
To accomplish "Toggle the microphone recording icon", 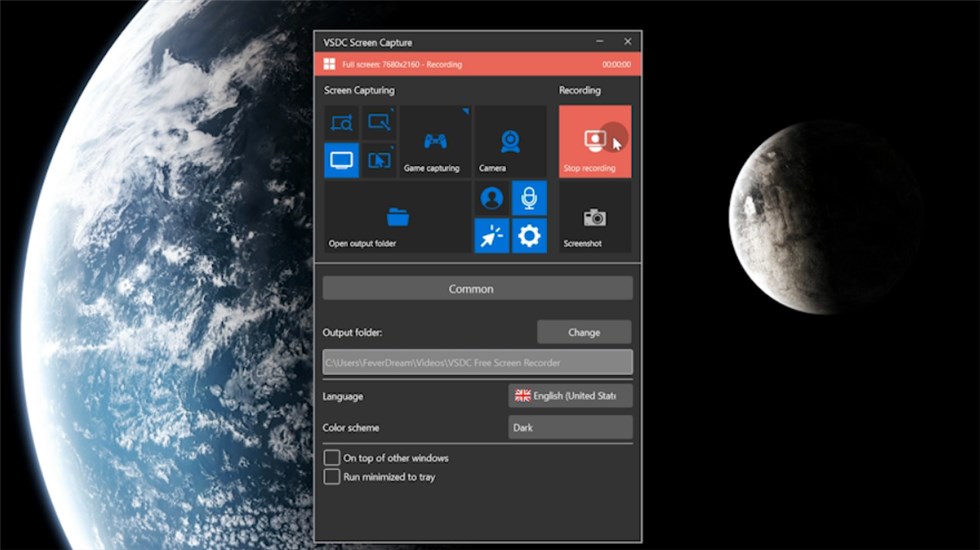I will (529, 198).
